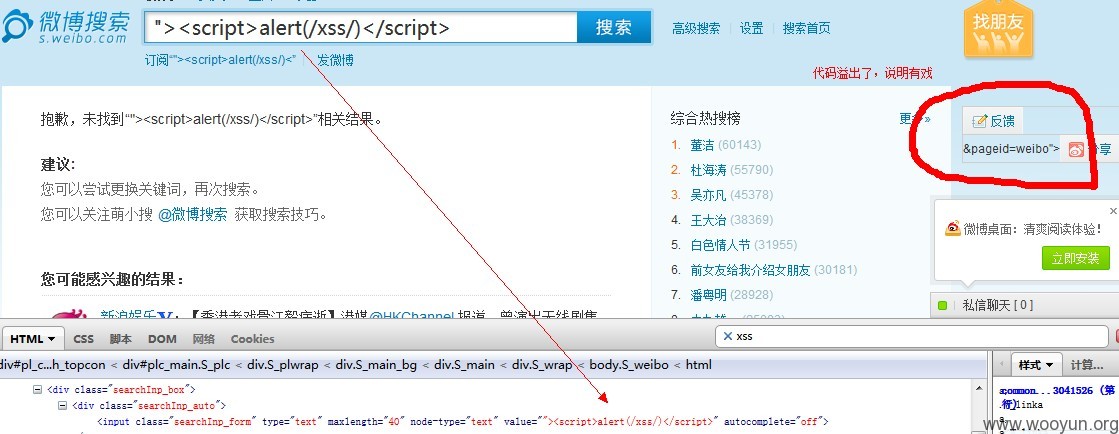Open hot search entry 前女友给我介绍女朋友
The image size is (1119, 434).
[x=750, y=270]
